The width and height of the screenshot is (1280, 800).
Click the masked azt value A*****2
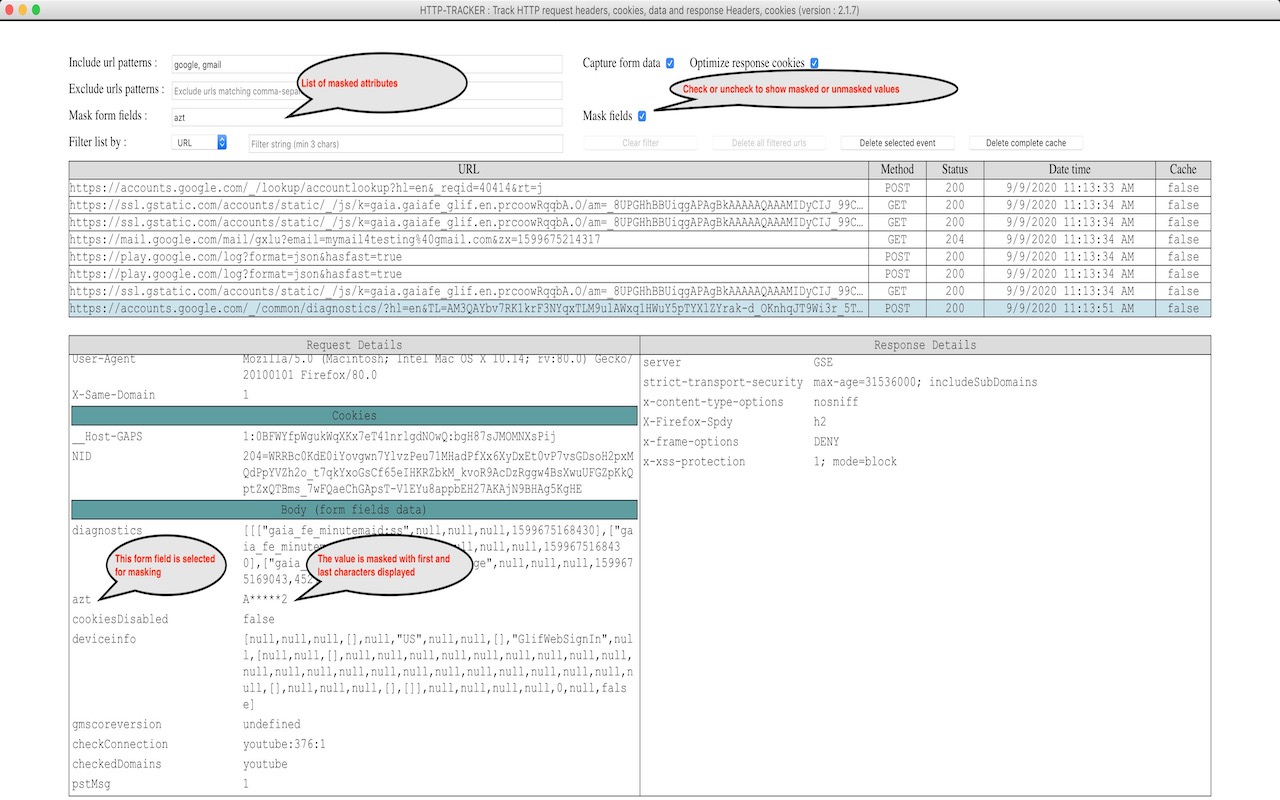coord(265,599)
